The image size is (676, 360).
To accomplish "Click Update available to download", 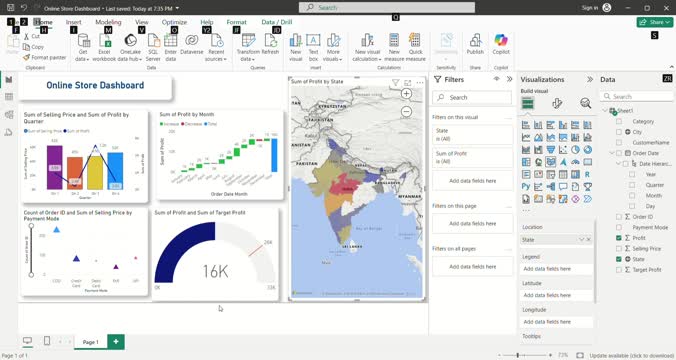I will coord(631,356).
